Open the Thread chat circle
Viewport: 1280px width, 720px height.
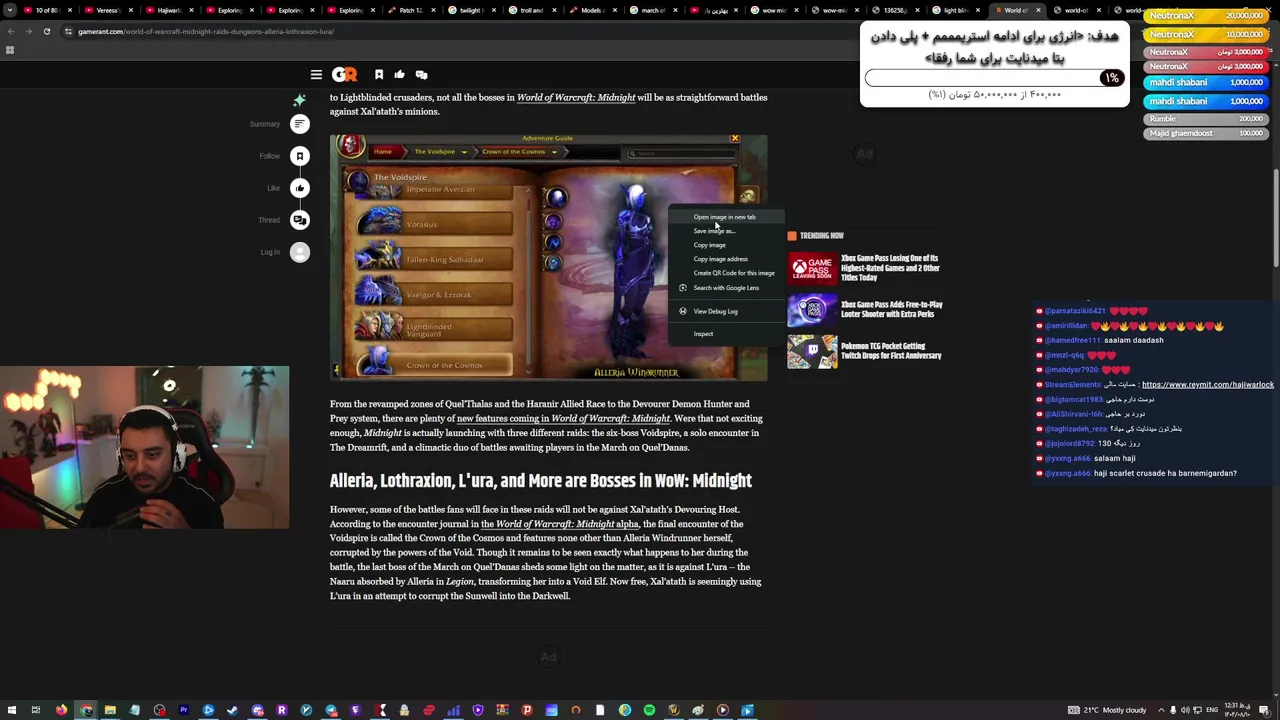coord(300,220)
